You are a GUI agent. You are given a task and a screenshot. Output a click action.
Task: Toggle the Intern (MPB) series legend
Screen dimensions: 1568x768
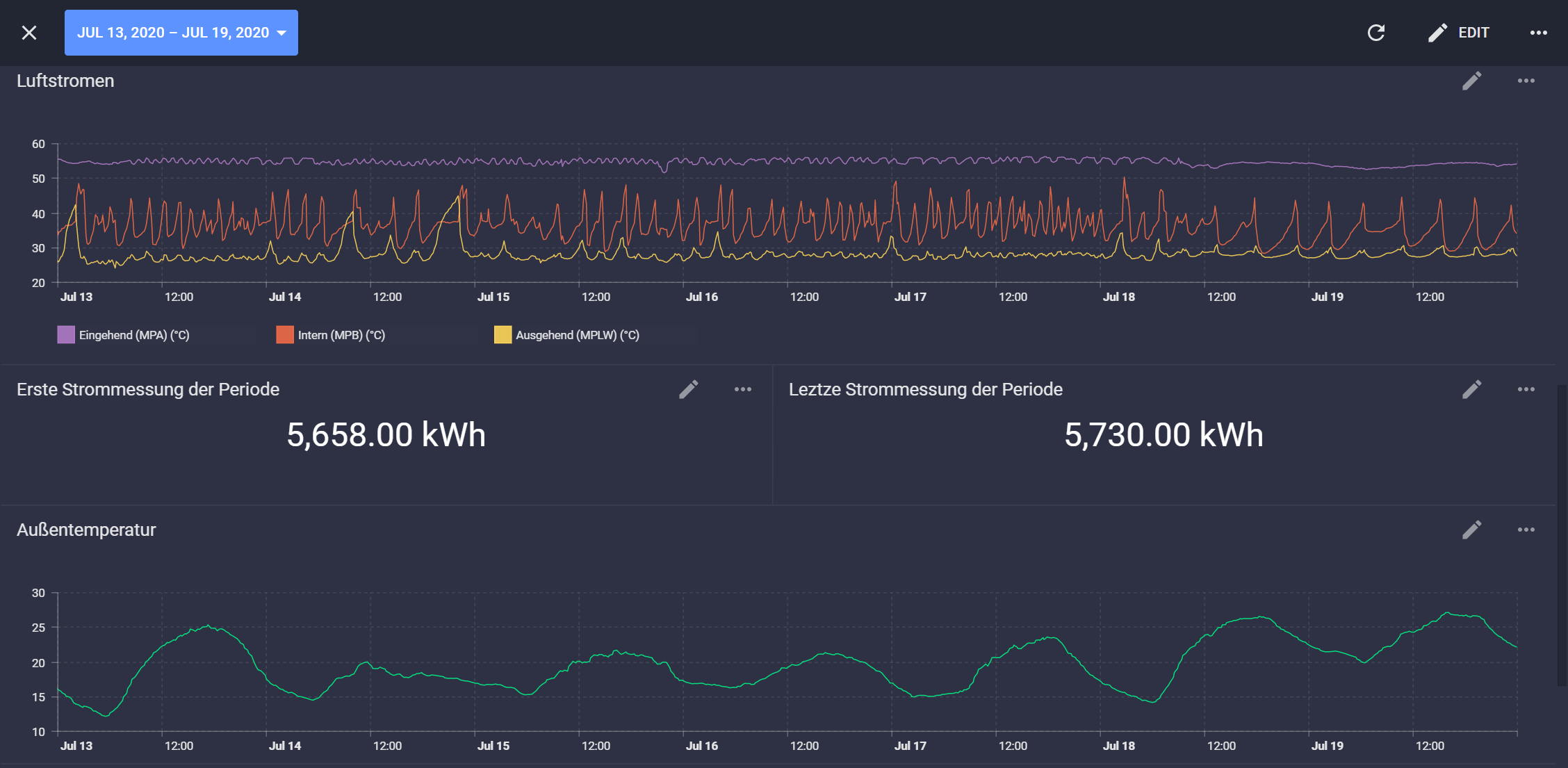coord(341,335)
